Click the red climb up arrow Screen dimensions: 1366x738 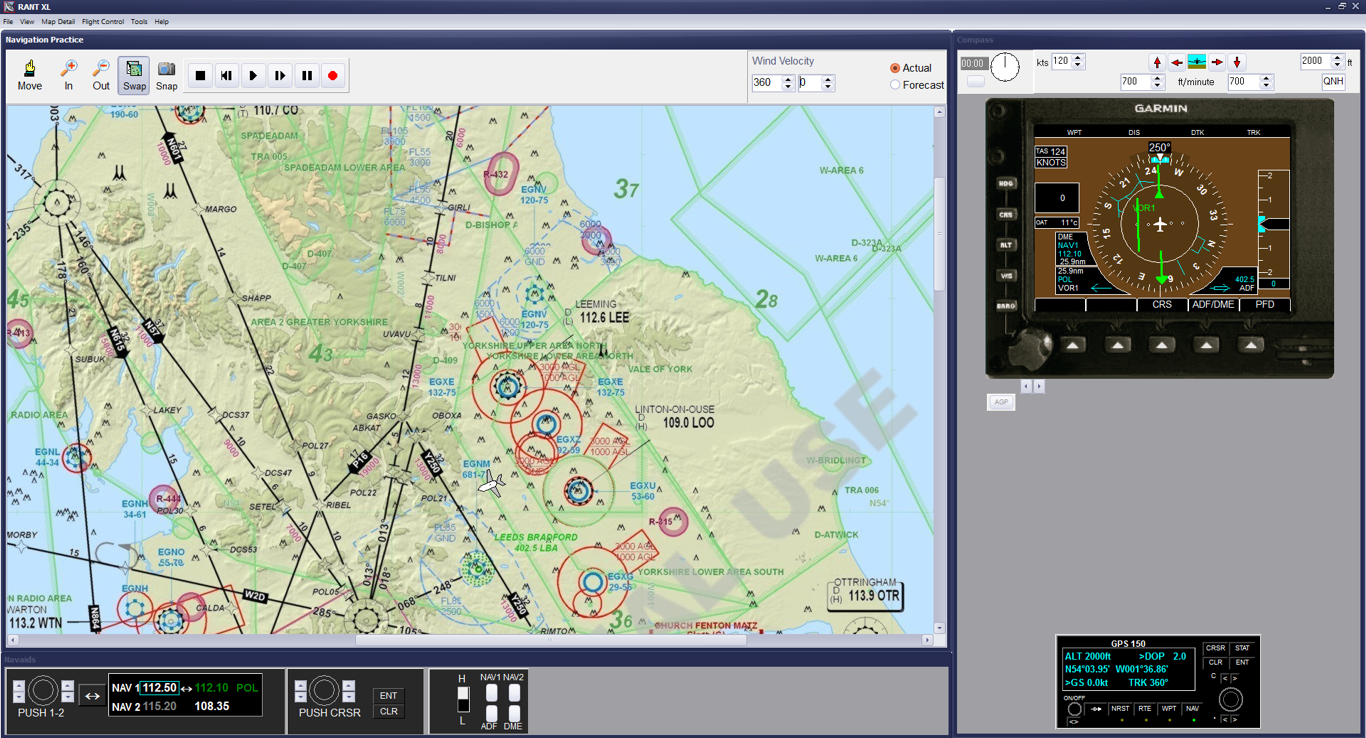pos(1157,62)
